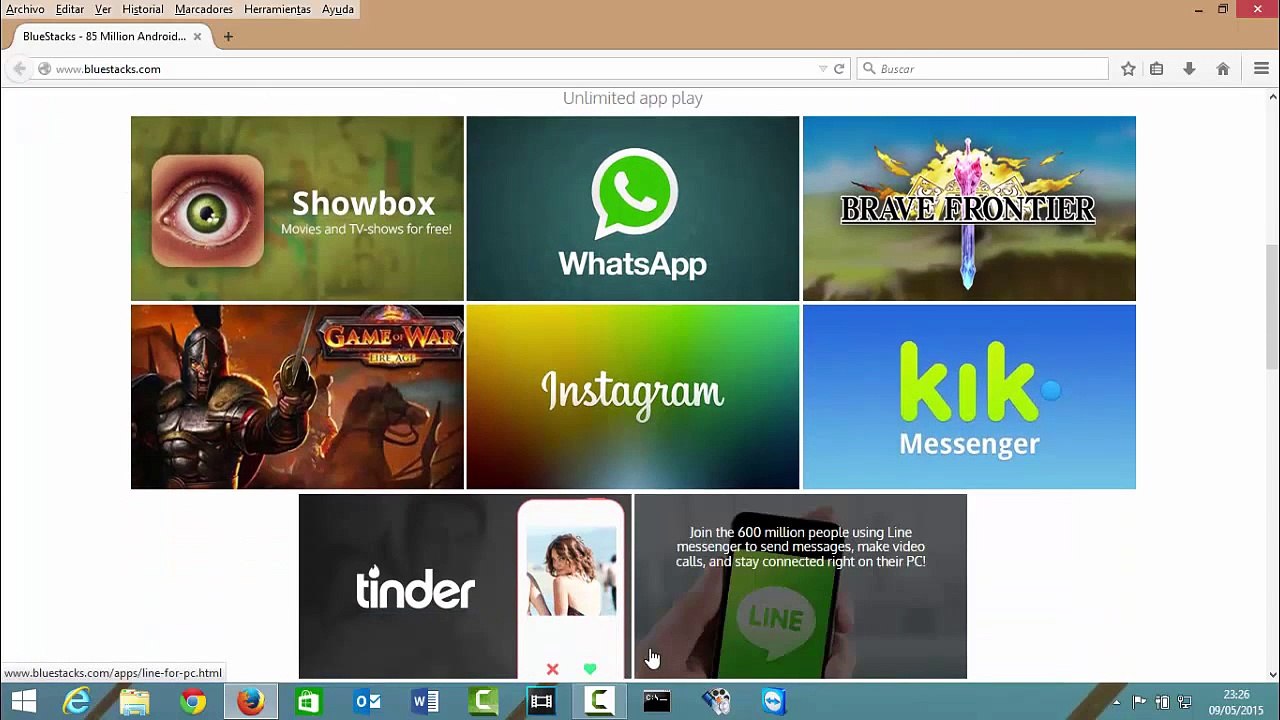Open the Kik Messenger tile
1280x720 pixels.
(969, 397)
